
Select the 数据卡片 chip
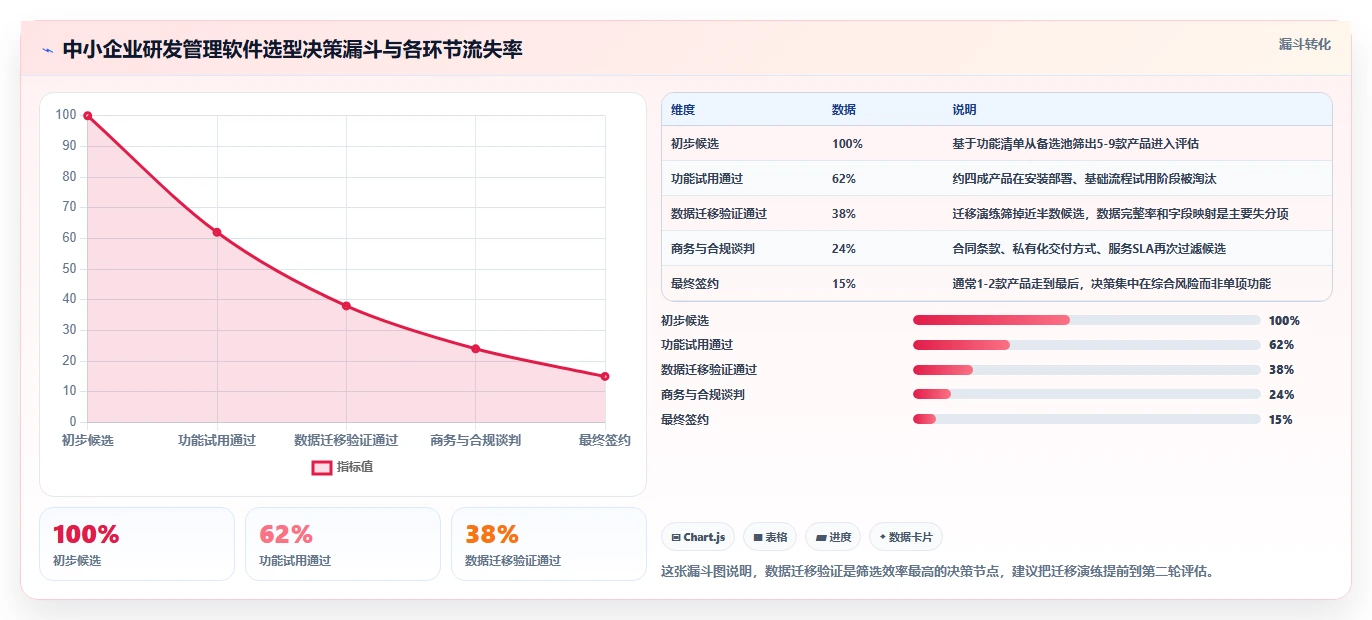click(x=906, y=537)
